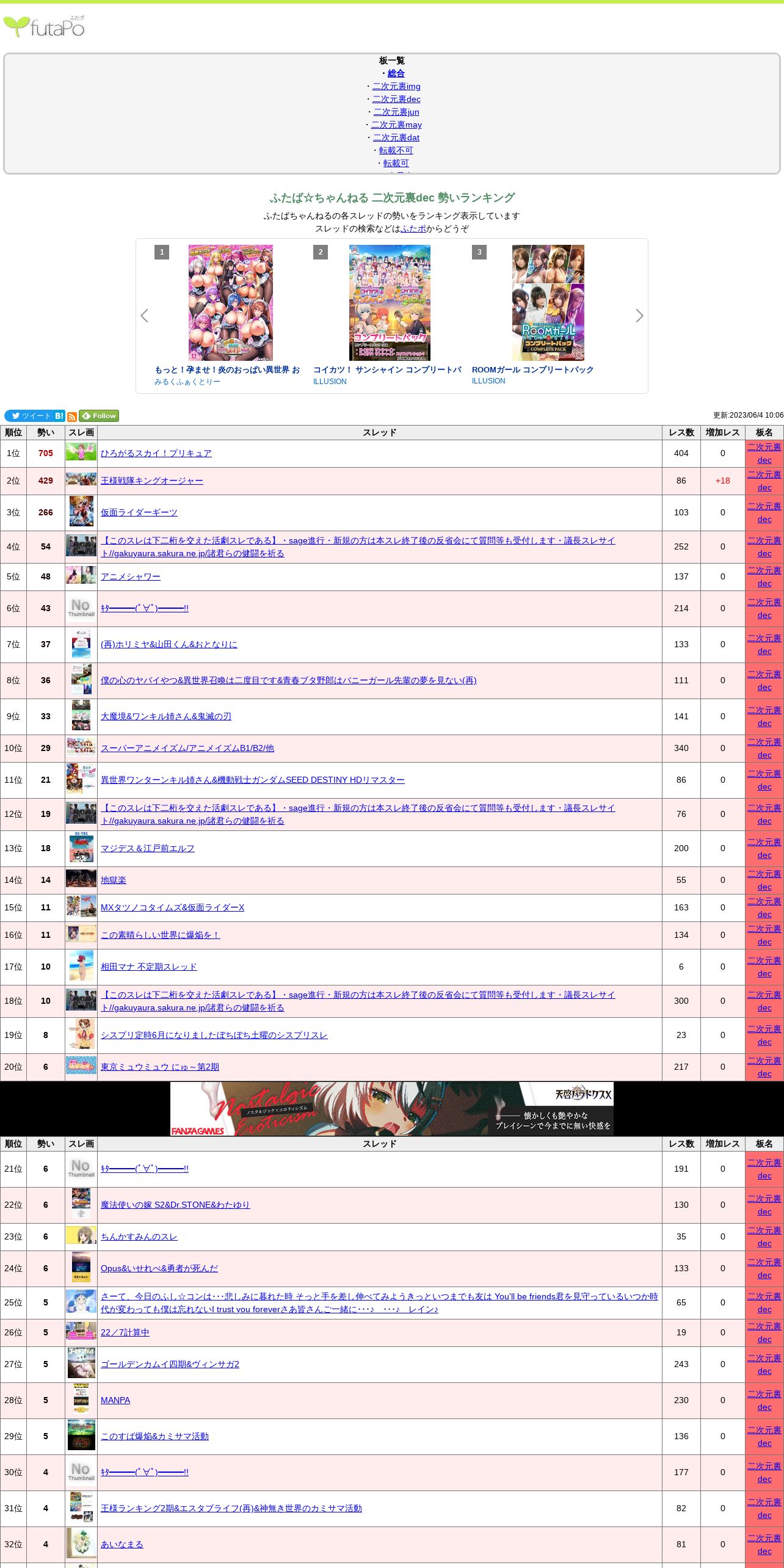
Task: Click thumbnail of ゴールデンカムイ四期 row
Action: coord(81,1363)
